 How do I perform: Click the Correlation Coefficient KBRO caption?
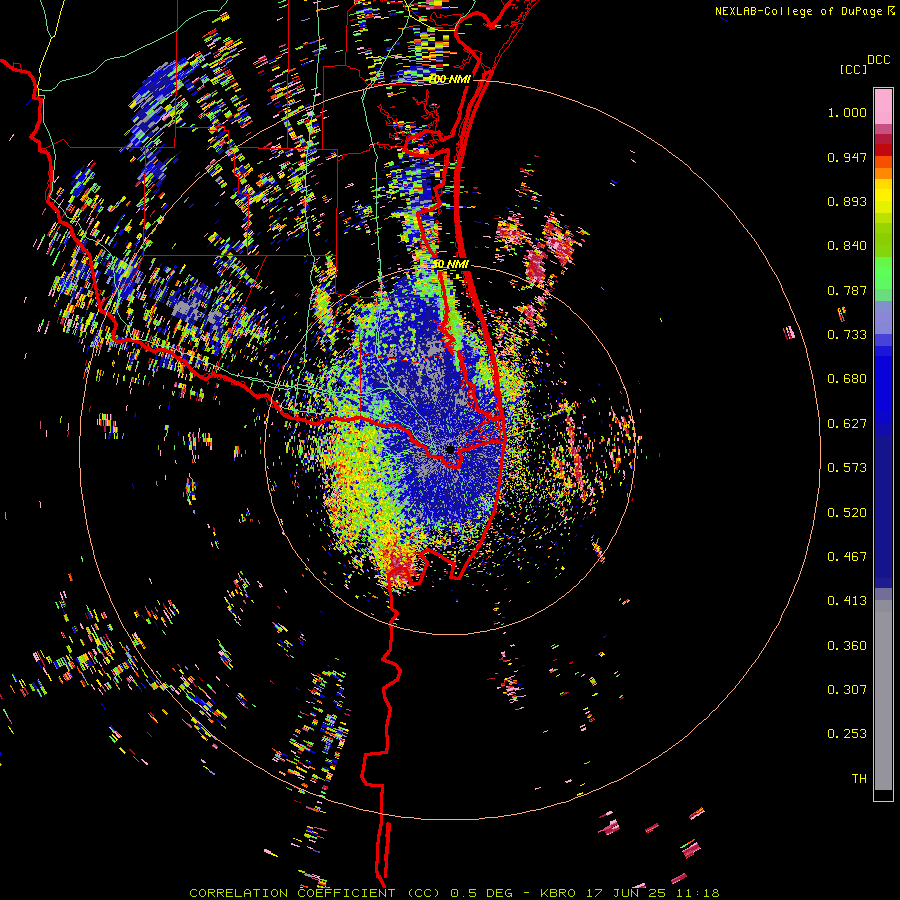[x=454, y=893]
